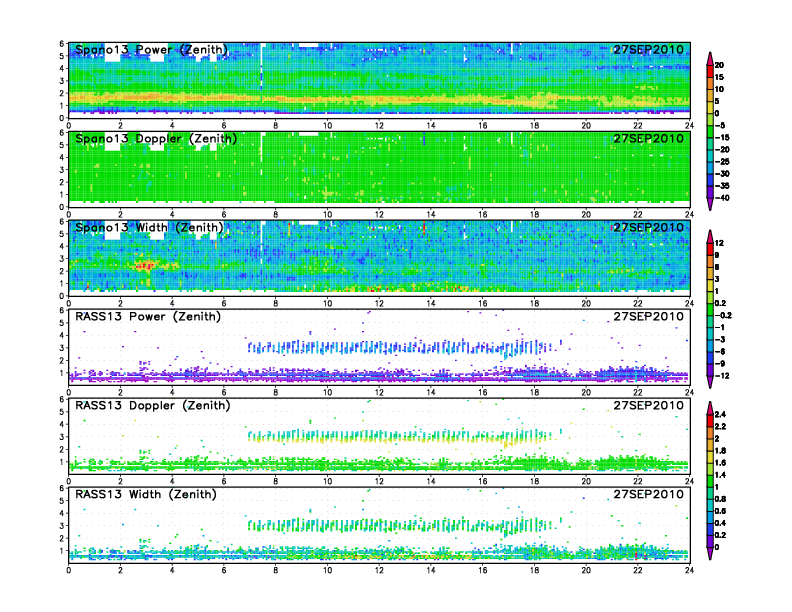Click the "-0.2" label on the middle colorbar
The width and height of the screenshot is (792, 612).
point(724,315)
